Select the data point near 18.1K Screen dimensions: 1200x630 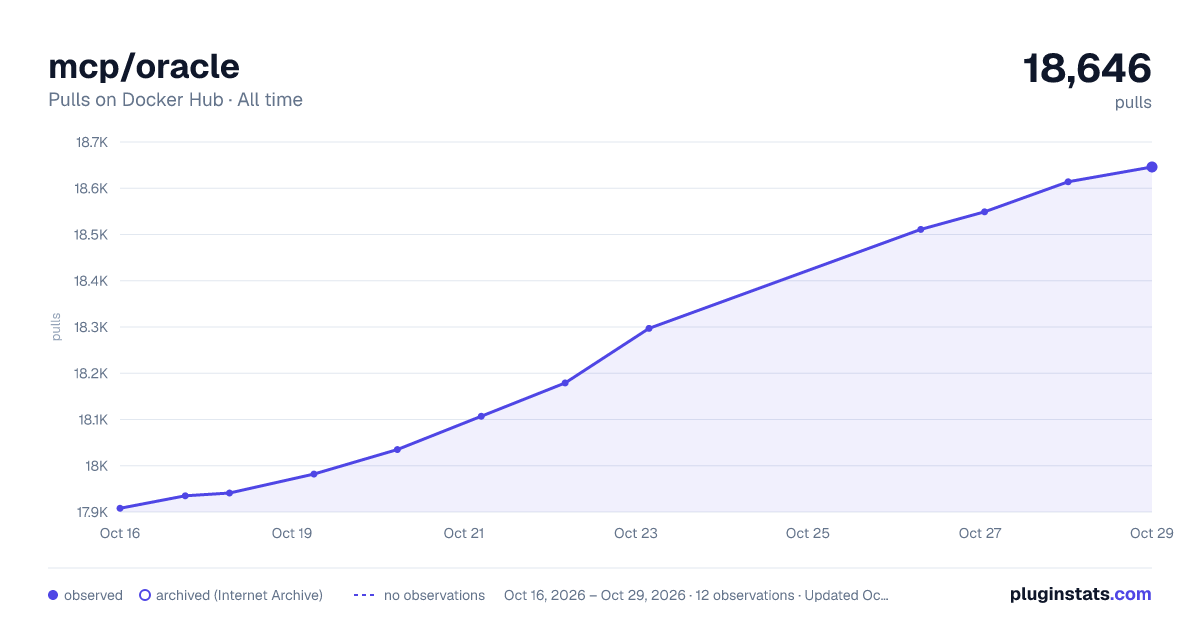tap(481, 416)
